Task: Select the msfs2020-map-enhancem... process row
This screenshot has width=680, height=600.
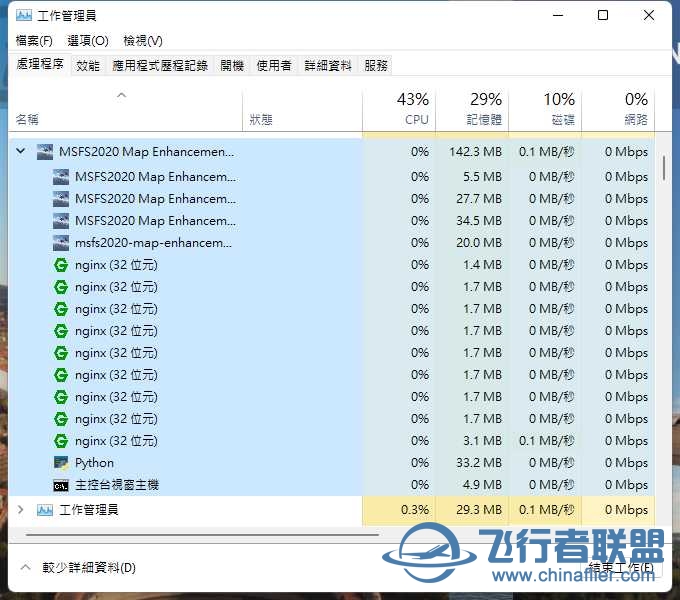Action: click(331, 243)
